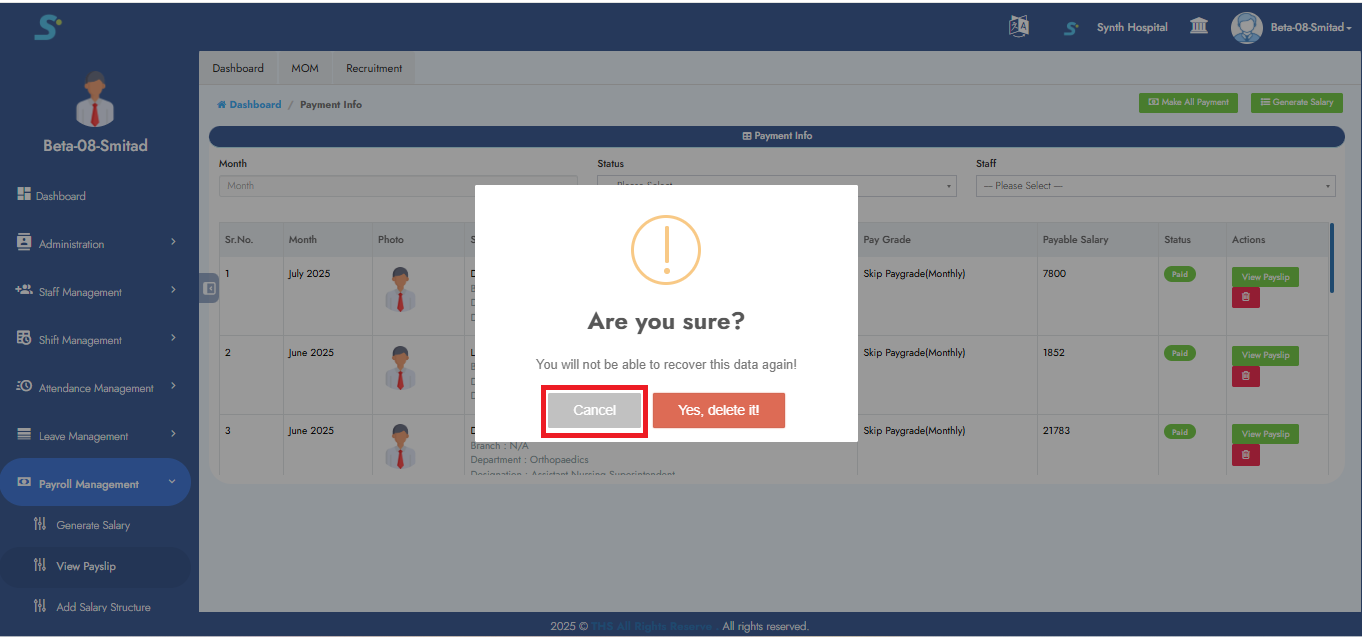This screenshot has height=637, width=1362.
Task: Click the View Payslip sidebar icon
Action: (x=40, y=566)
